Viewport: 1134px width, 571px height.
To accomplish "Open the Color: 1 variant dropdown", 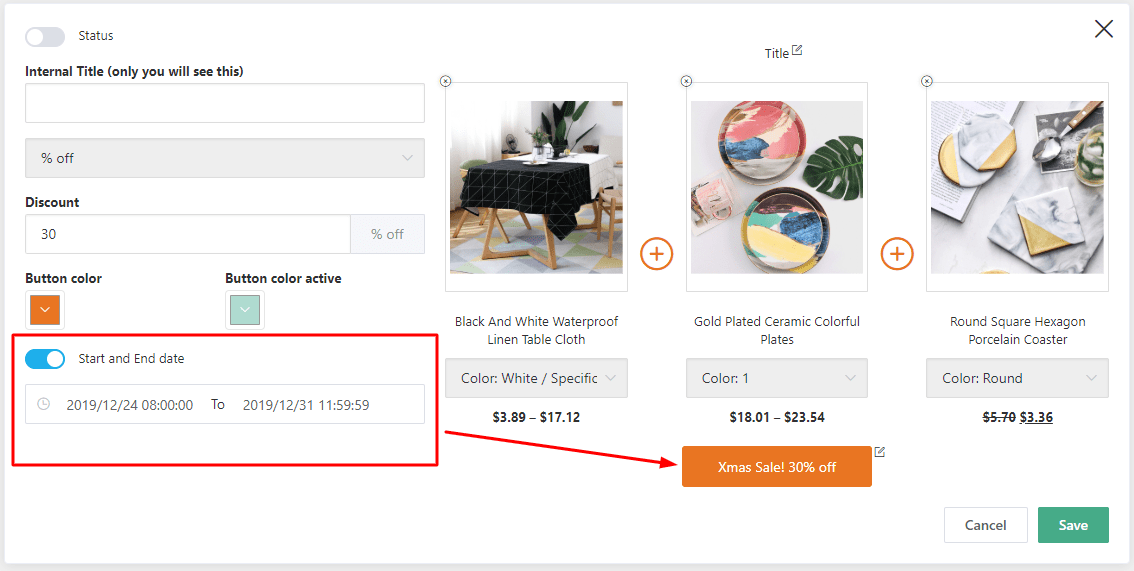I will (777, 378).
